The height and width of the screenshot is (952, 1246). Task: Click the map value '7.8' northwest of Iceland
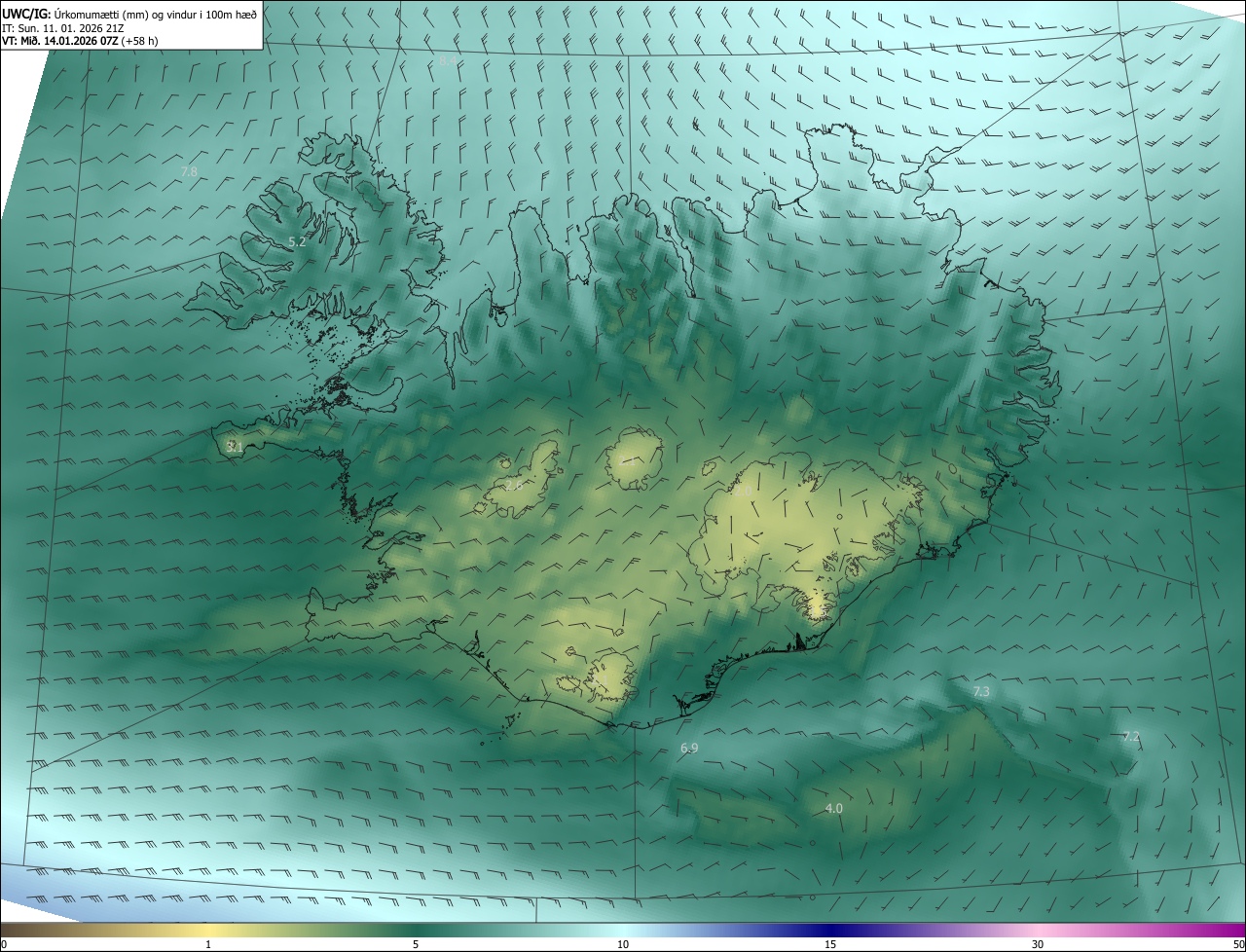pyautogui.click(x=189, y=171)
